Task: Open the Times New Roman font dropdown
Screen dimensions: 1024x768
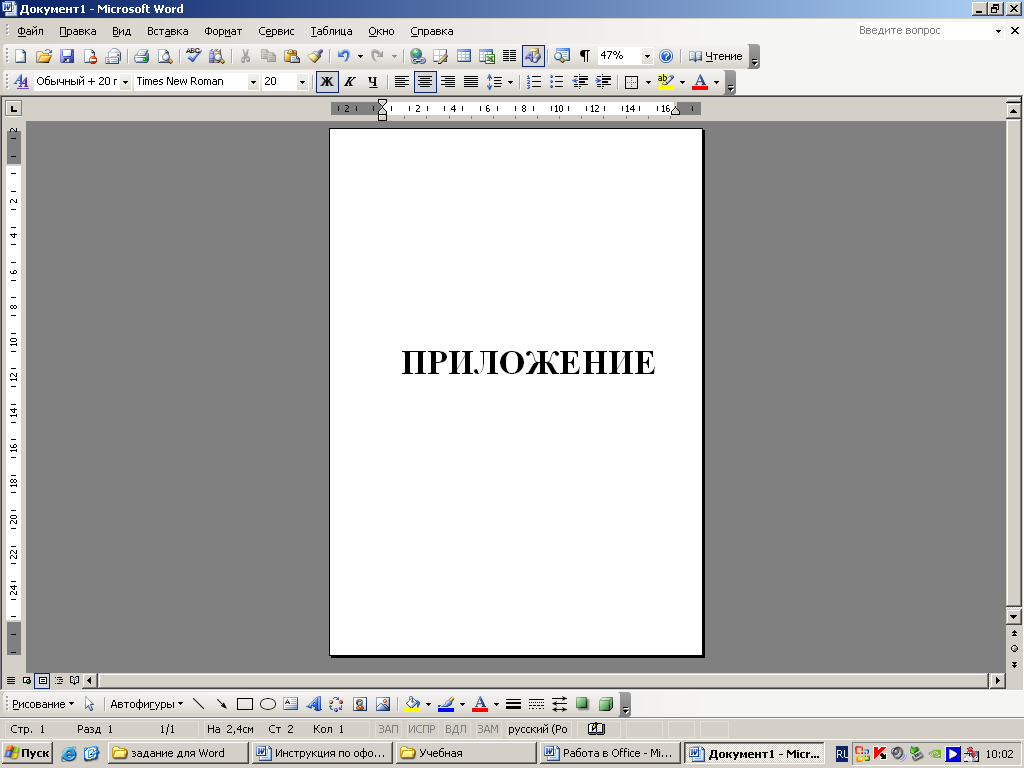Action: tap(253, 82)
